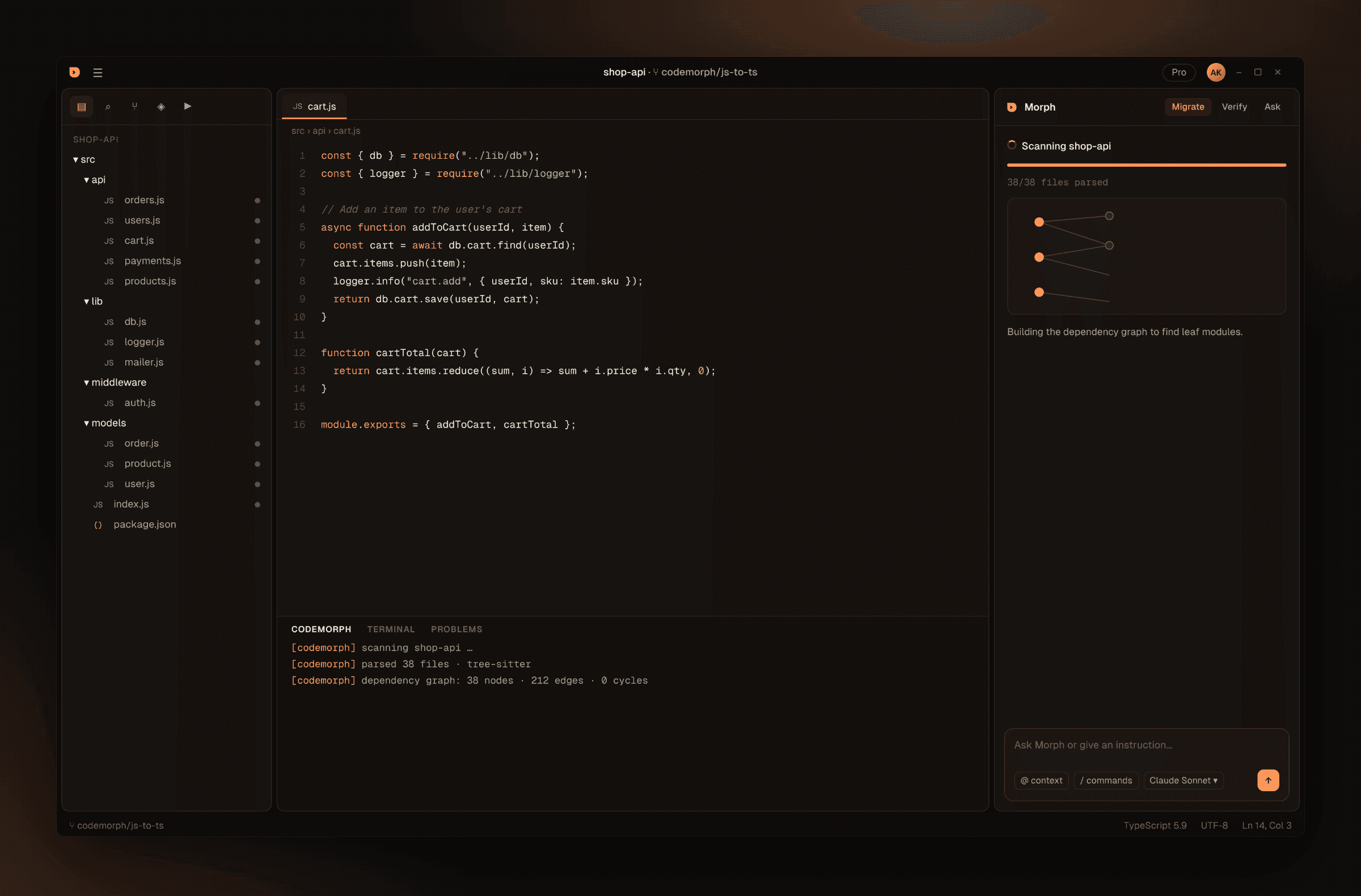Click the AK user avatar

pos(1215,72)
